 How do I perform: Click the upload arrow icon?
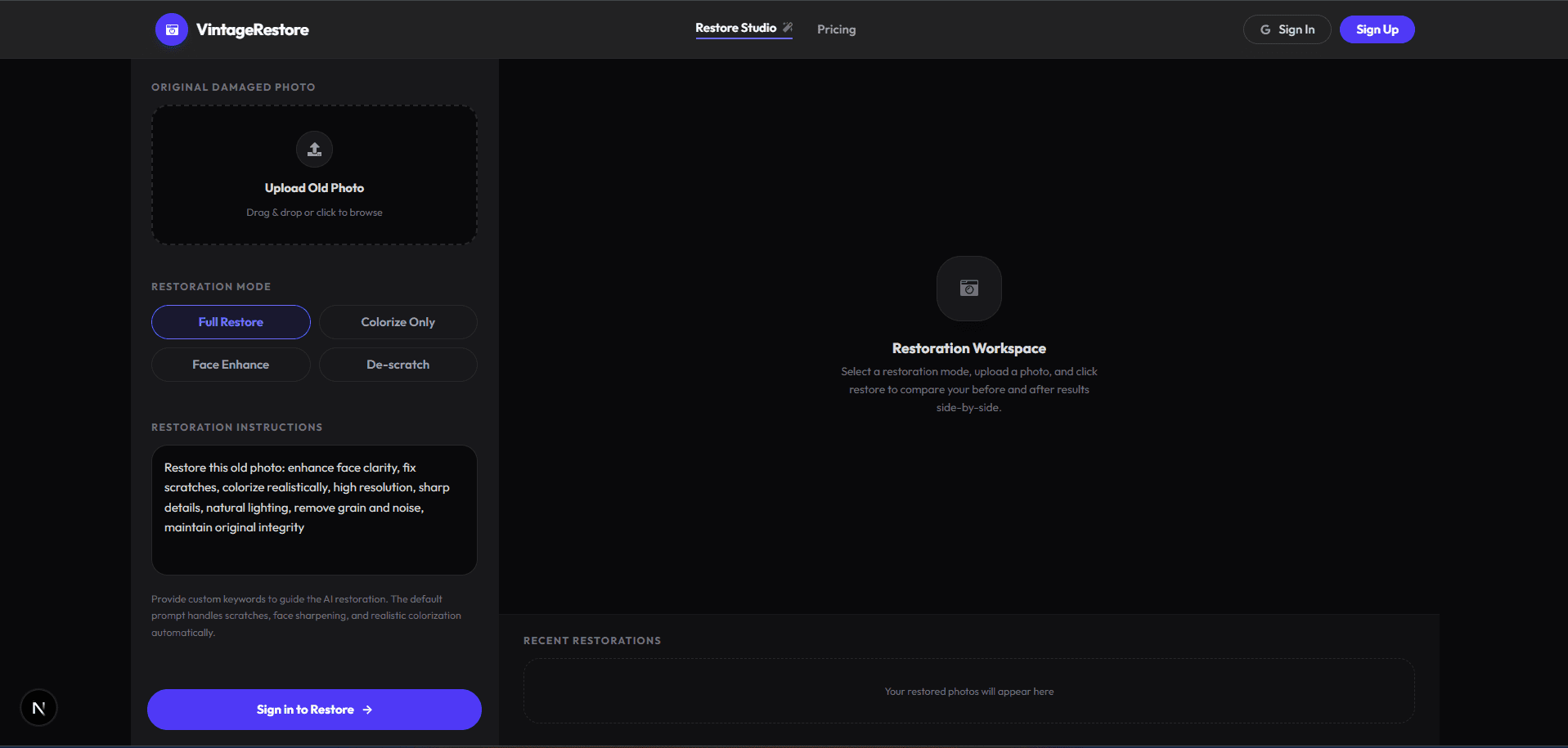coord(314,150)
